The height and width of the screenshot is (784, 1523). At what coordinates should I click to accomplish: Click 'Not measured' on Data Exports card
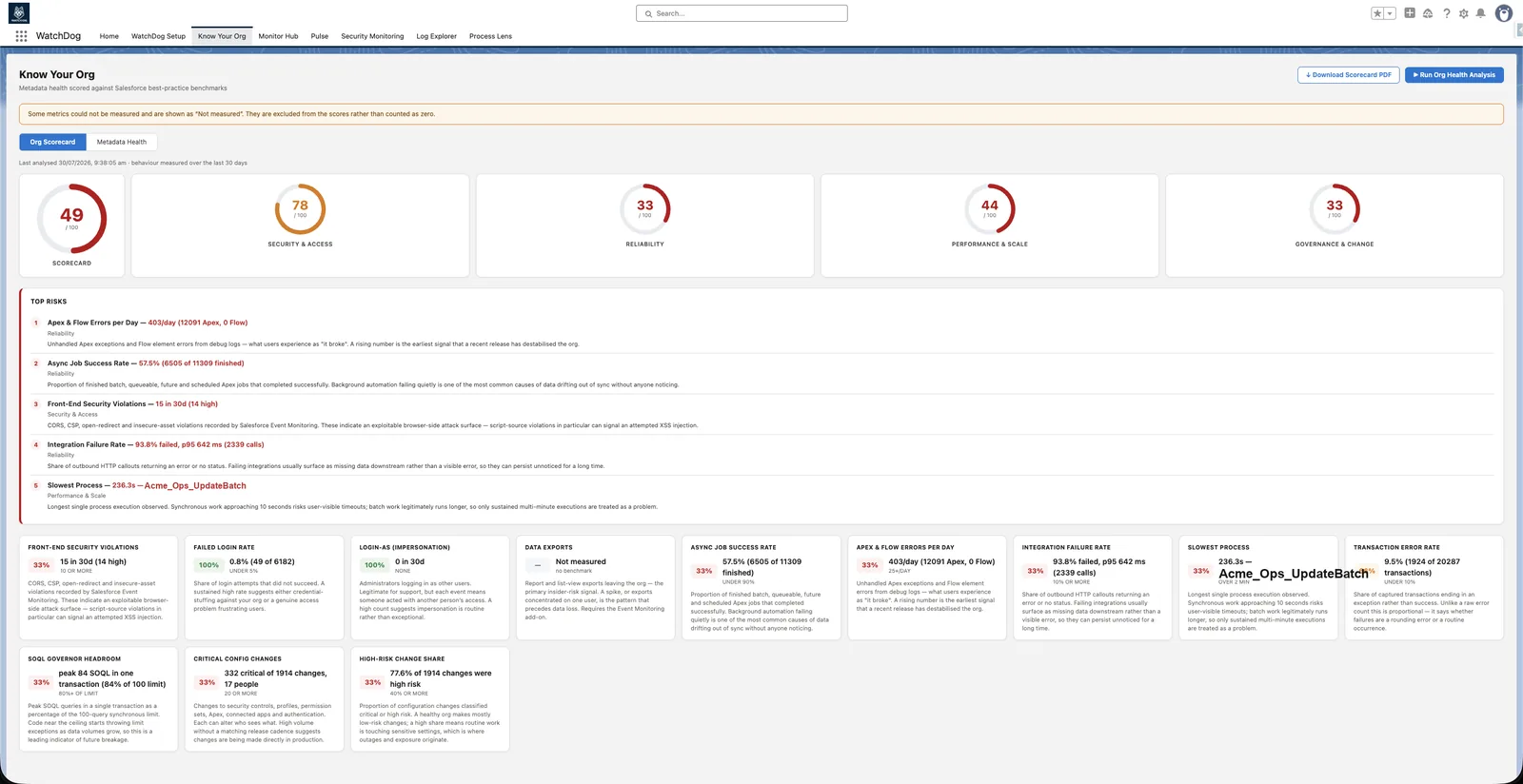(x=581, y=561)
